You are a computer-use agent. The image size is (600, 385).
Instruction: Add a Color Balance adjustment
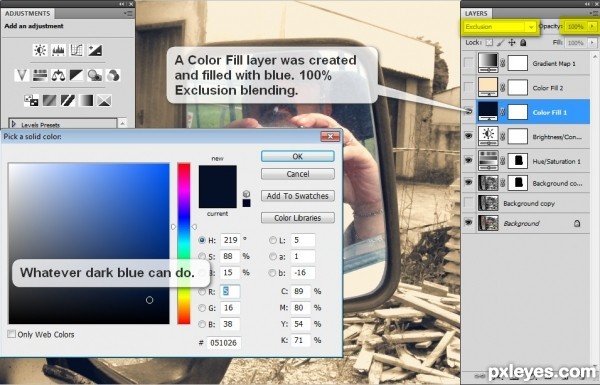point(58,75)
